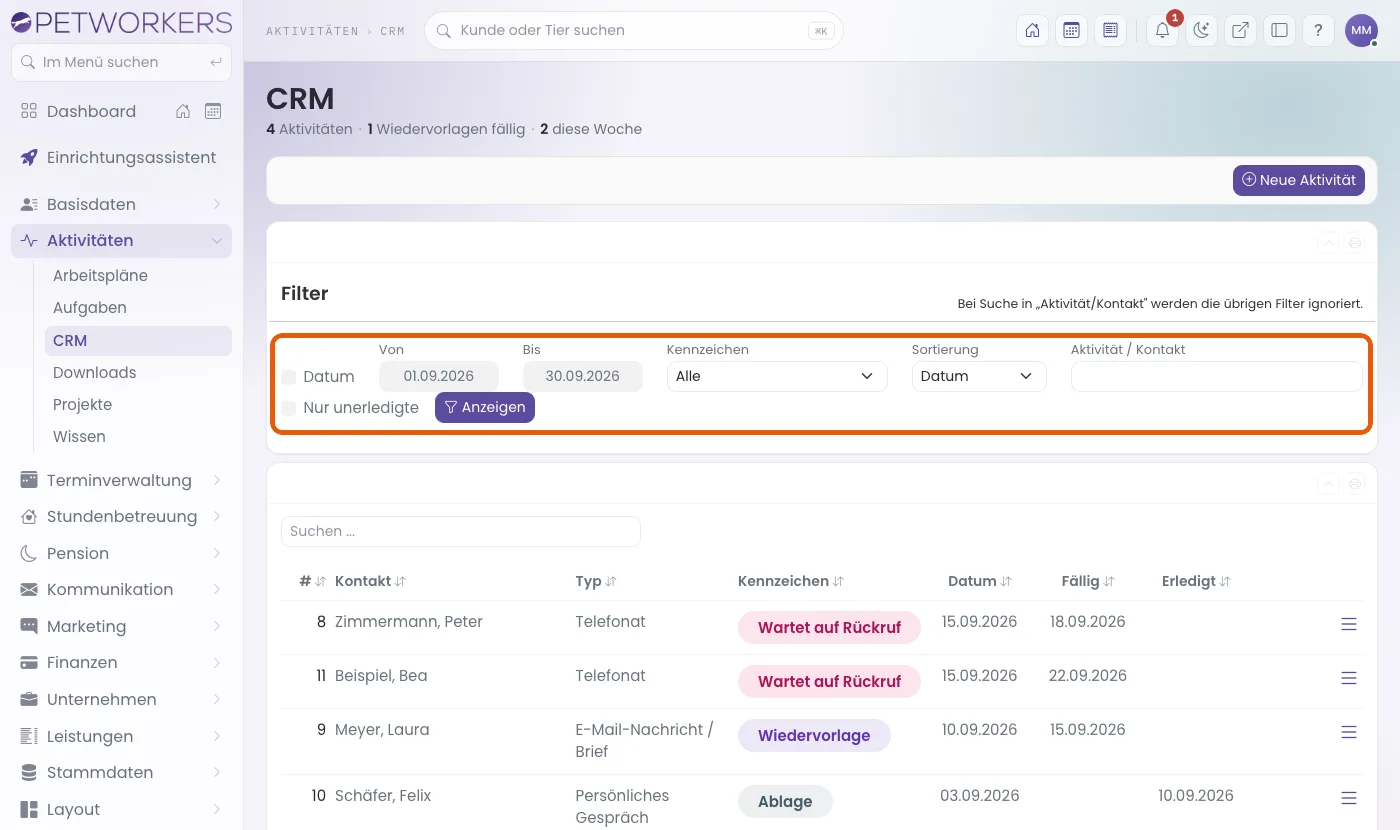Enable the Datum filter checkbox
The width and height of the screenshot is (1400, 830).
tap(288, 377)
